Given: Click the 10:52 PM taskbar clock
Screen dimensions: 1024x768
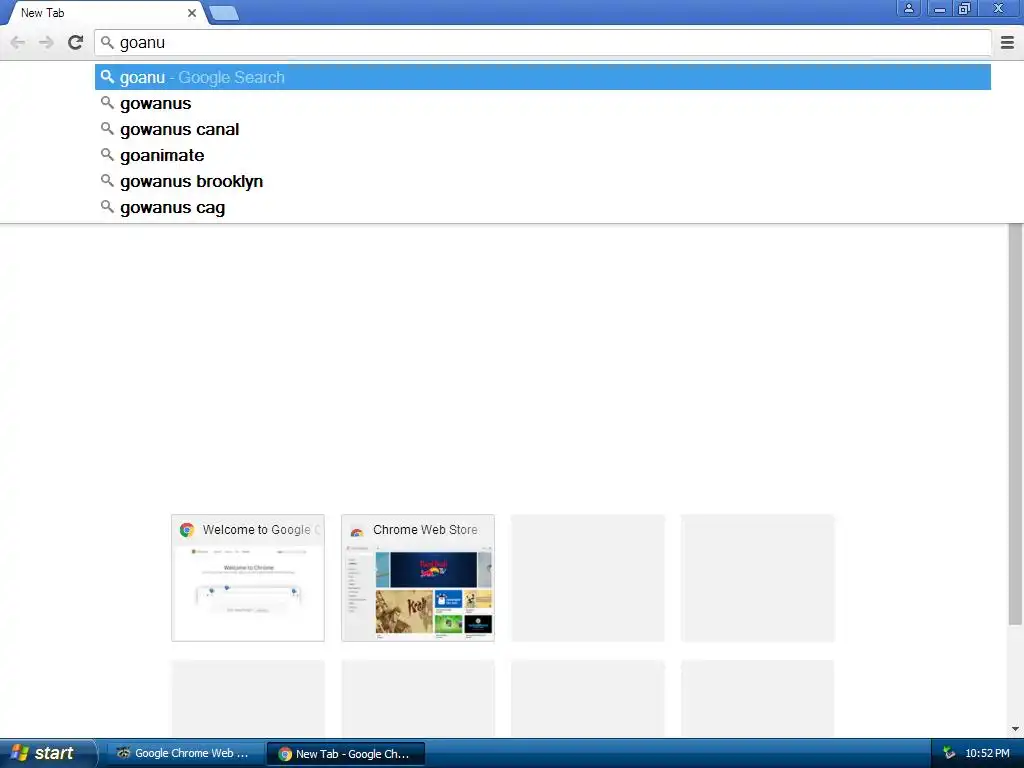Looking at the screenshot, I should 987,753.
